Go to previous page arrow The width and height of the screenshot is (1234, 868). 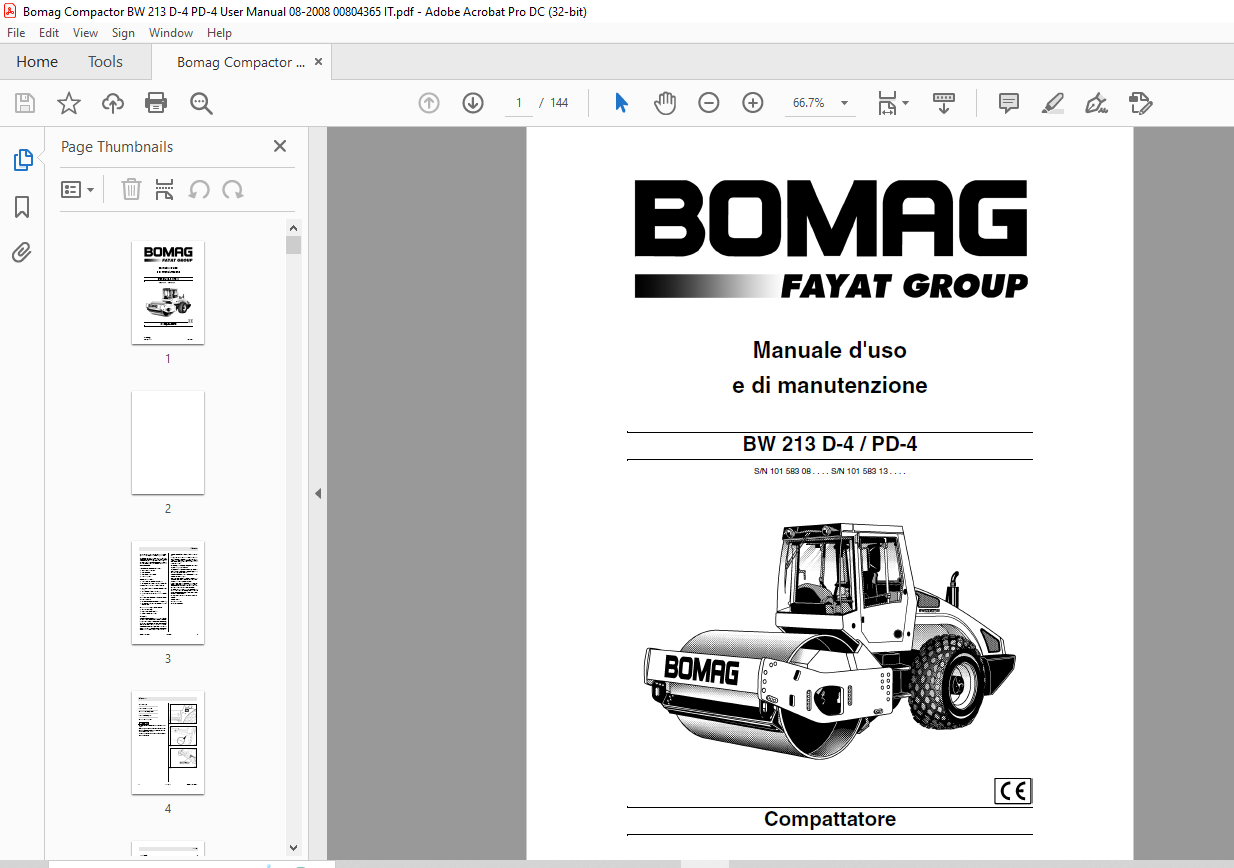pos(429,103)
